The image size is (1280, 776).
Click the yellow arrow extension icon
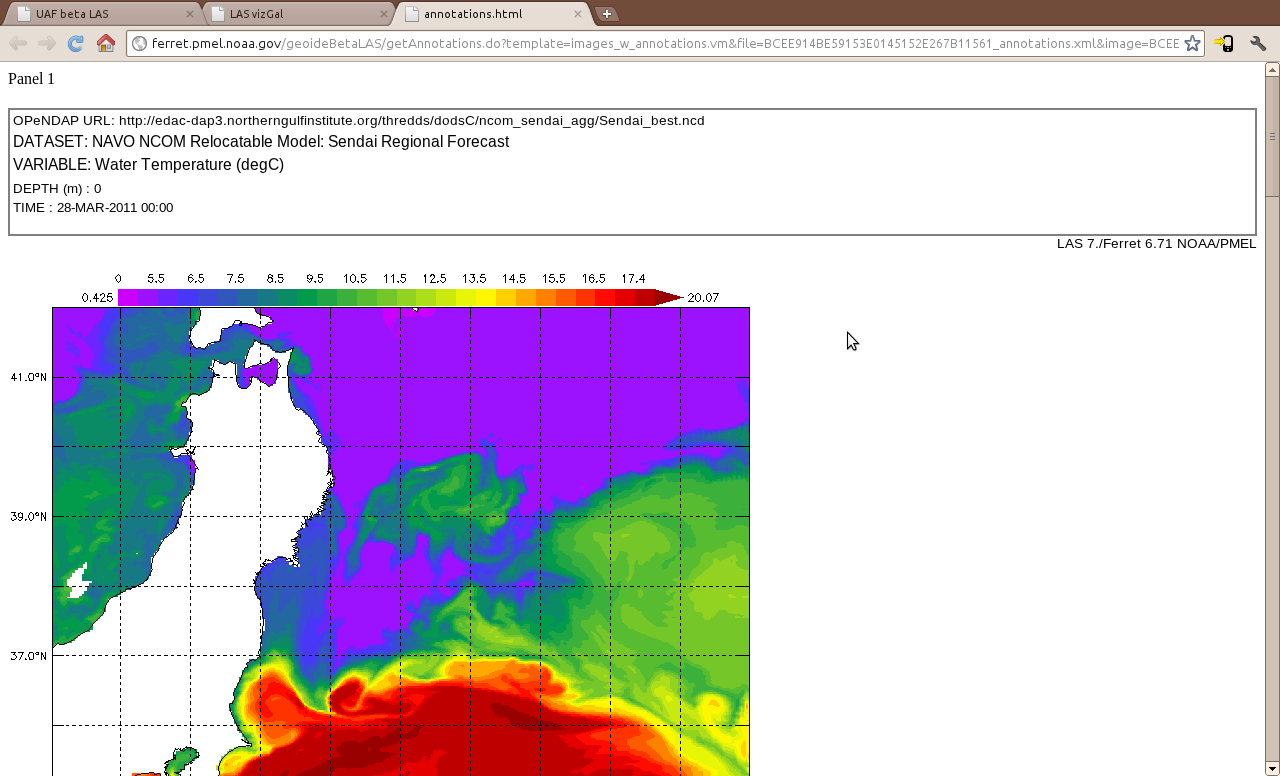pos(1224,43)
